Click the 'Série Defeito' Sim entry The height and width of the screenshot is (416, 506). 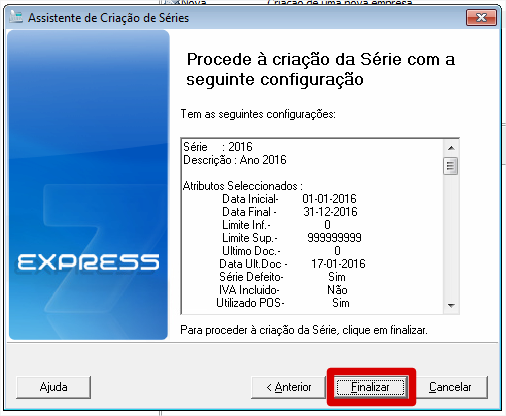click(337, 277)
